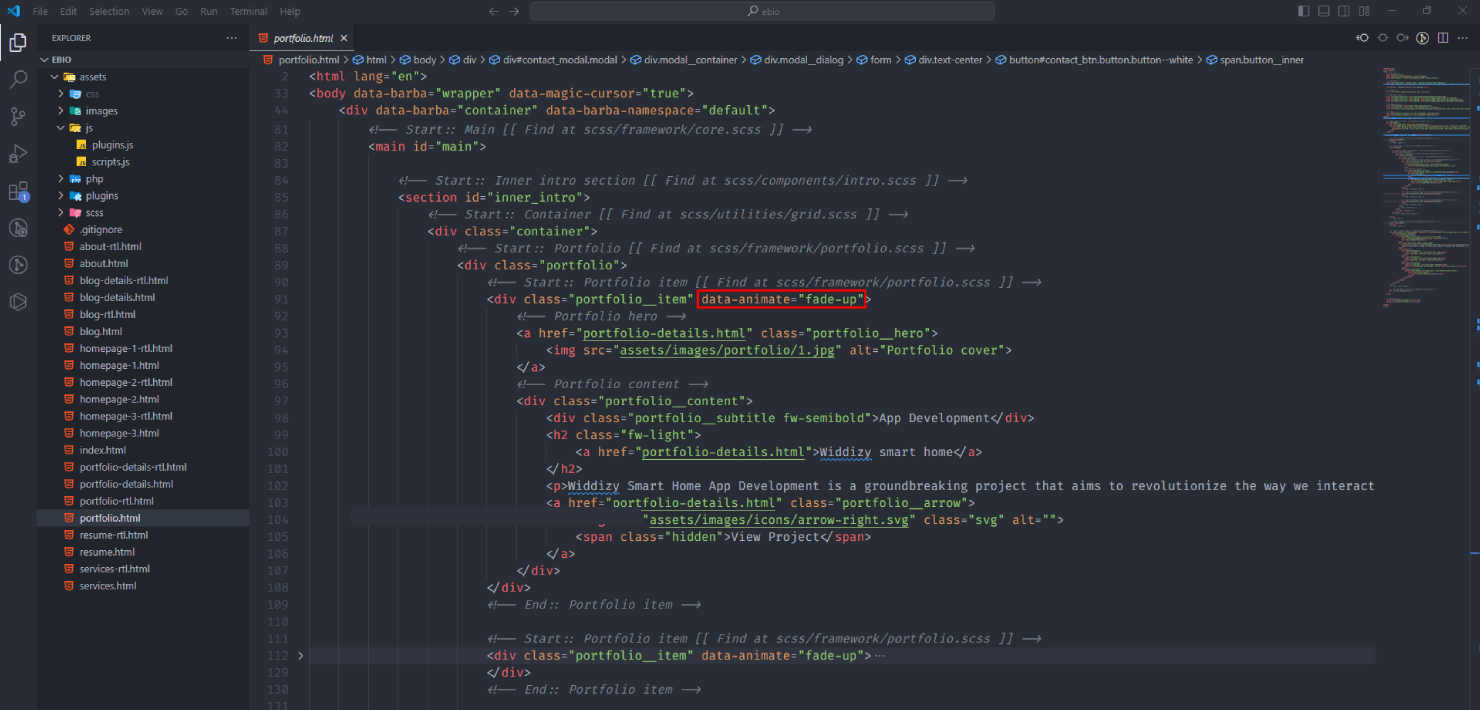
Task: Click the Explorer more actions ellipsis
Action: tap(232, 38)
